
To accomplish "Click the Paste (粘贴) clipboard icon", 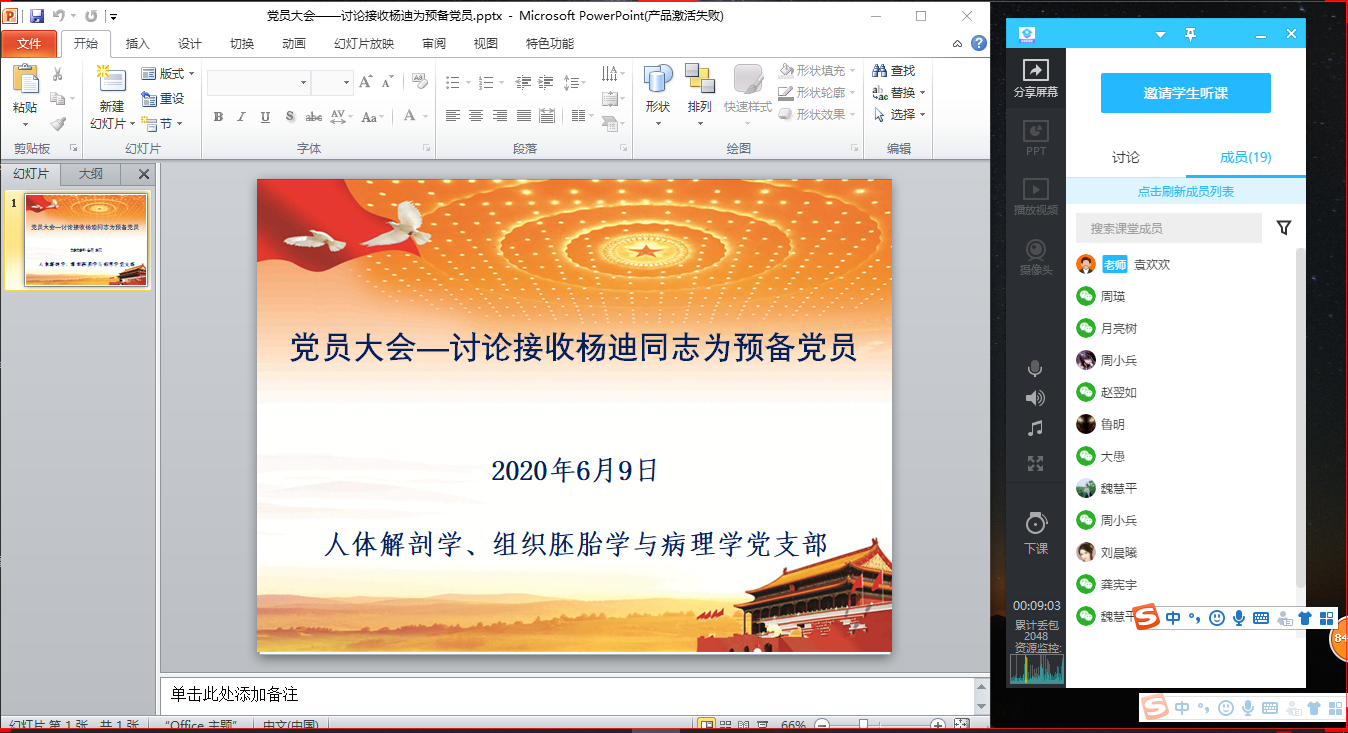I will coord(25,80).
